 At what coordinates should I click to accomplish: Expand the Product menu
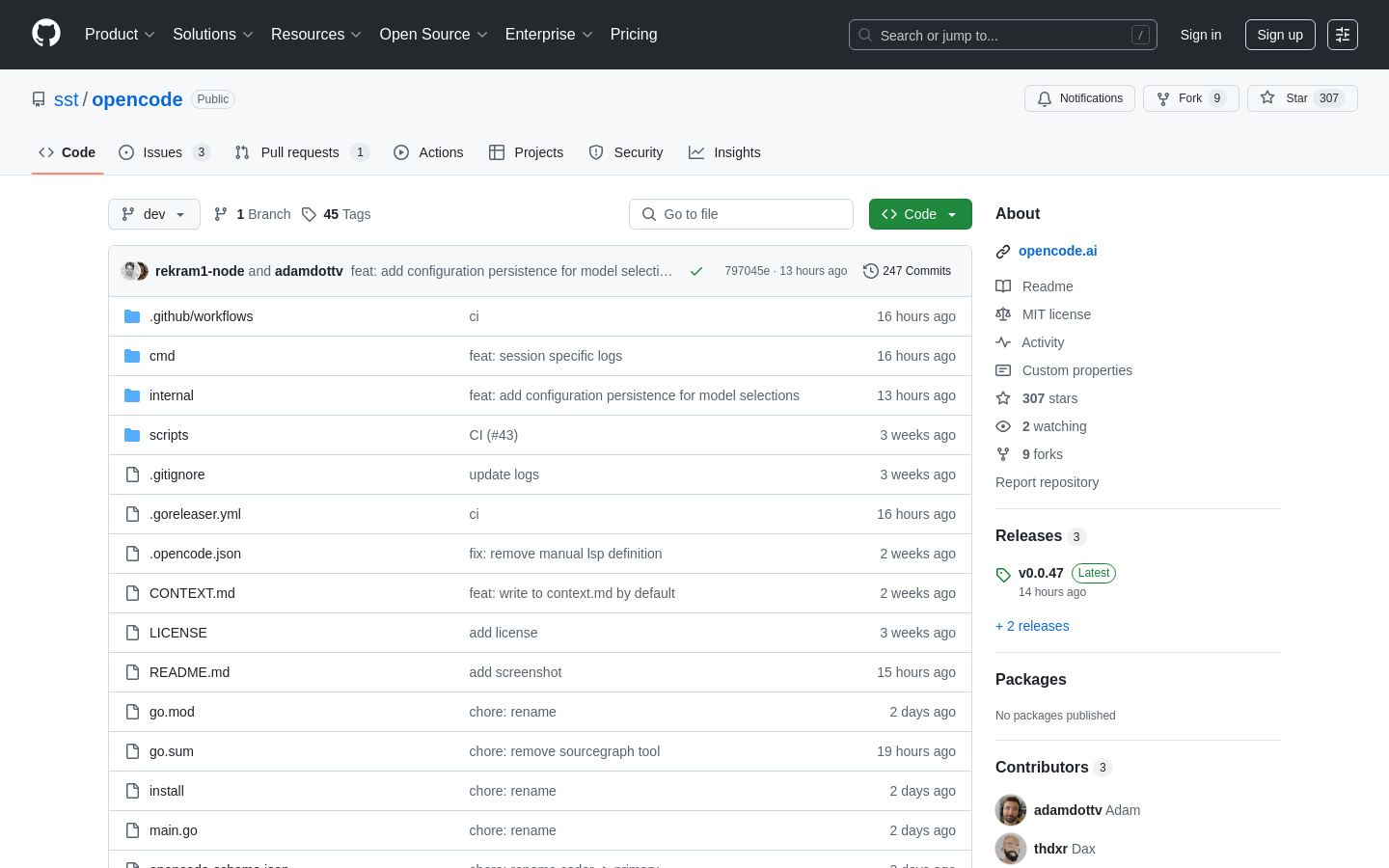(x=120, y=35)
